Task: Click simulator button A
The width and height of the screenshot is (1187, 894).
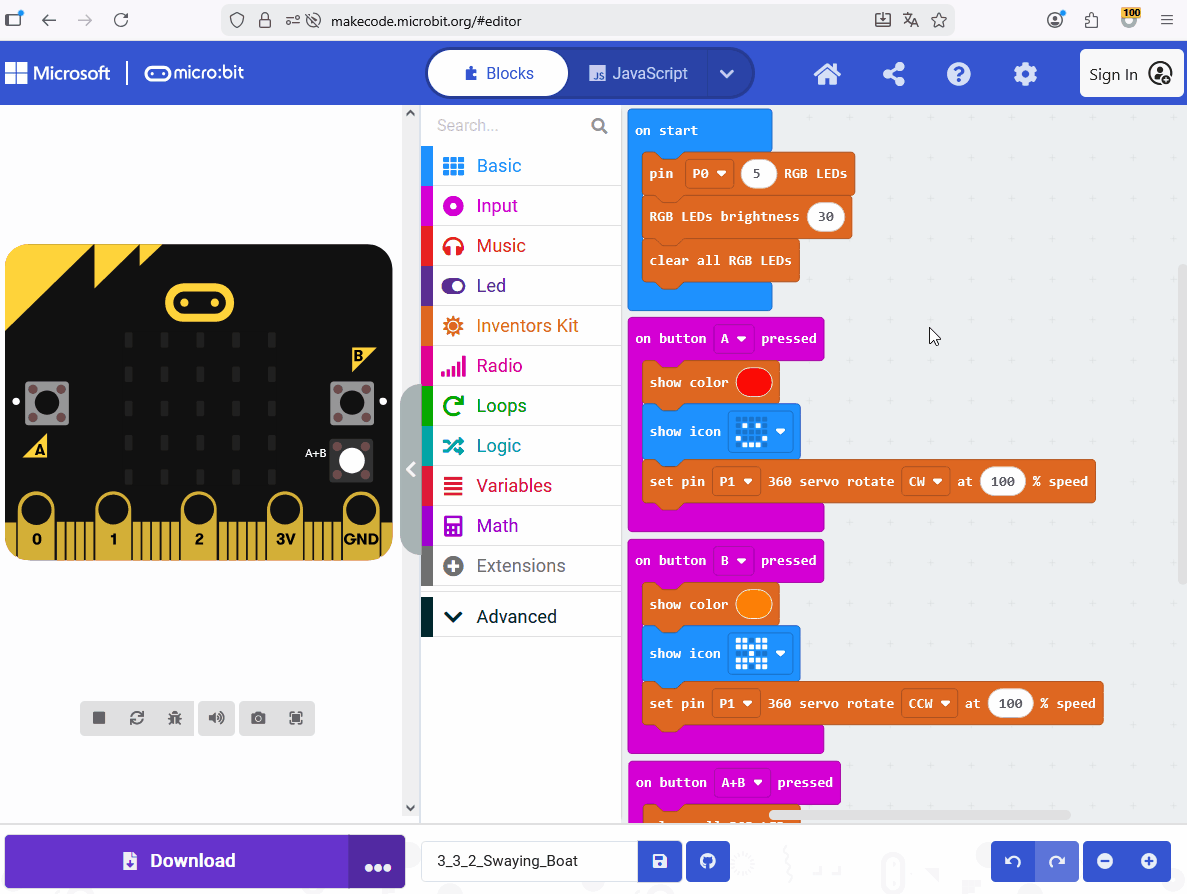Action: [47, 403]
